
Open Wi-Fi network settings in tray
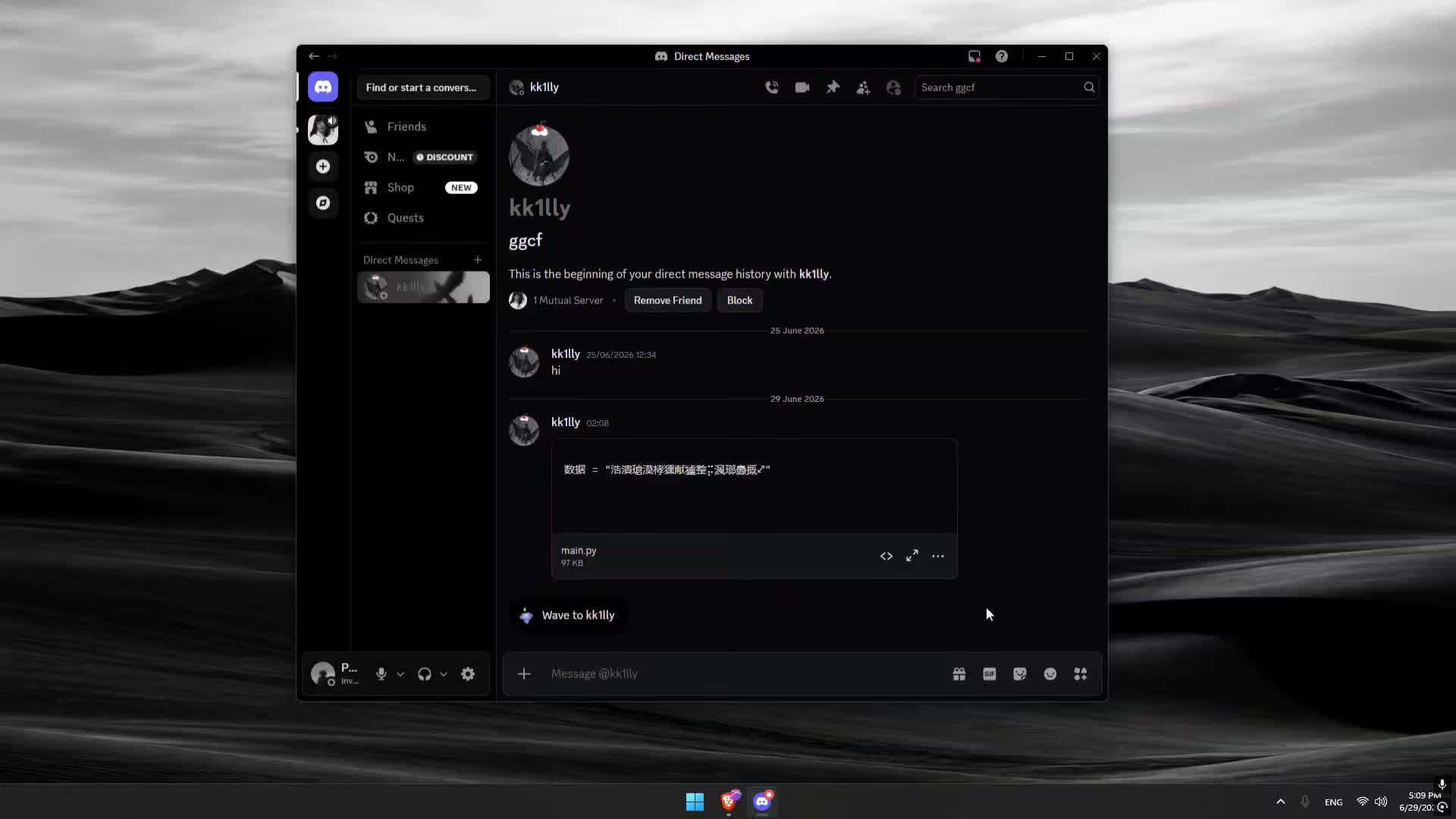1363,802
